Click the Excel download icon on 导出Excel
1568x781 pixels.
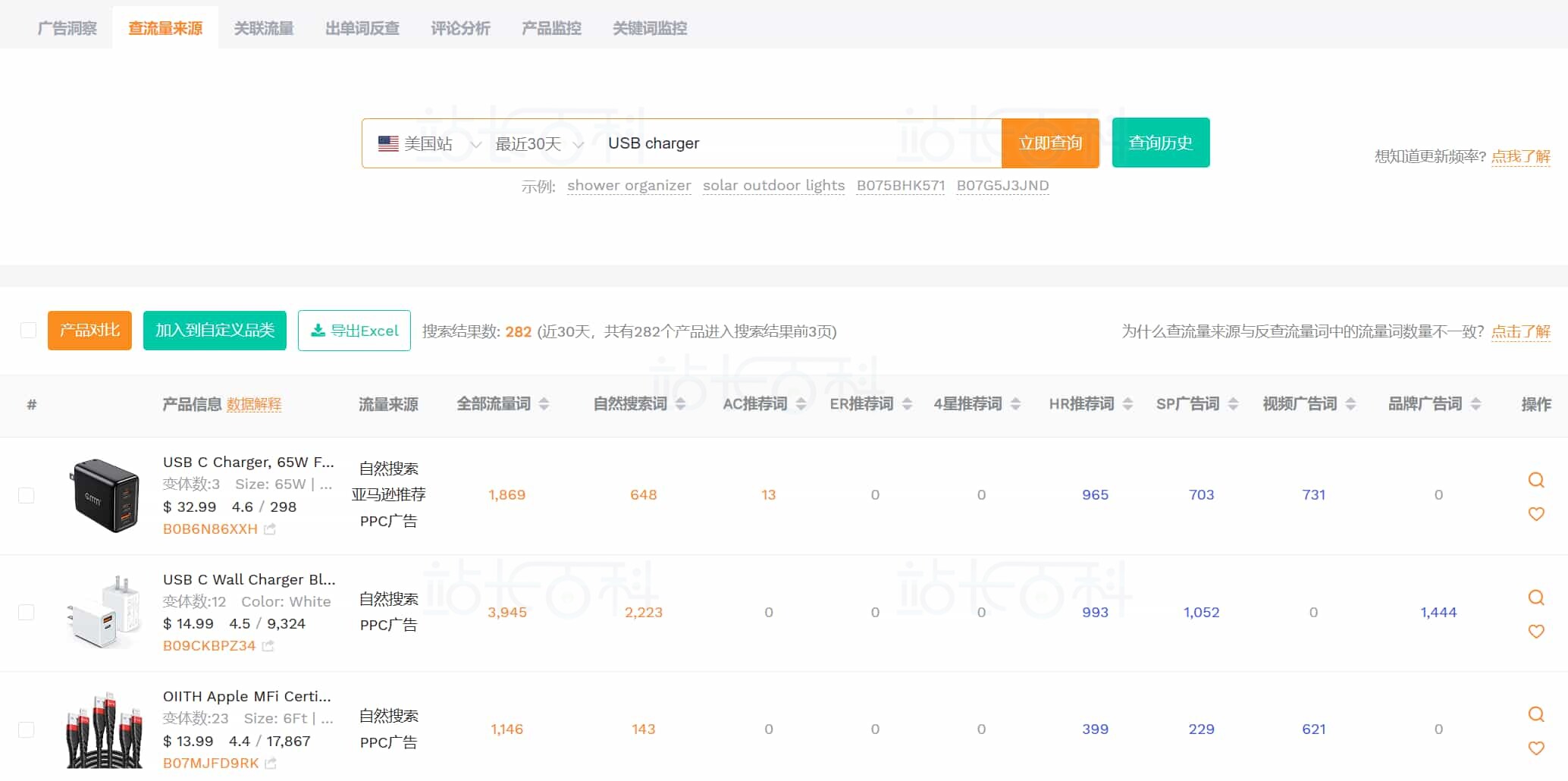coord(318,330)
